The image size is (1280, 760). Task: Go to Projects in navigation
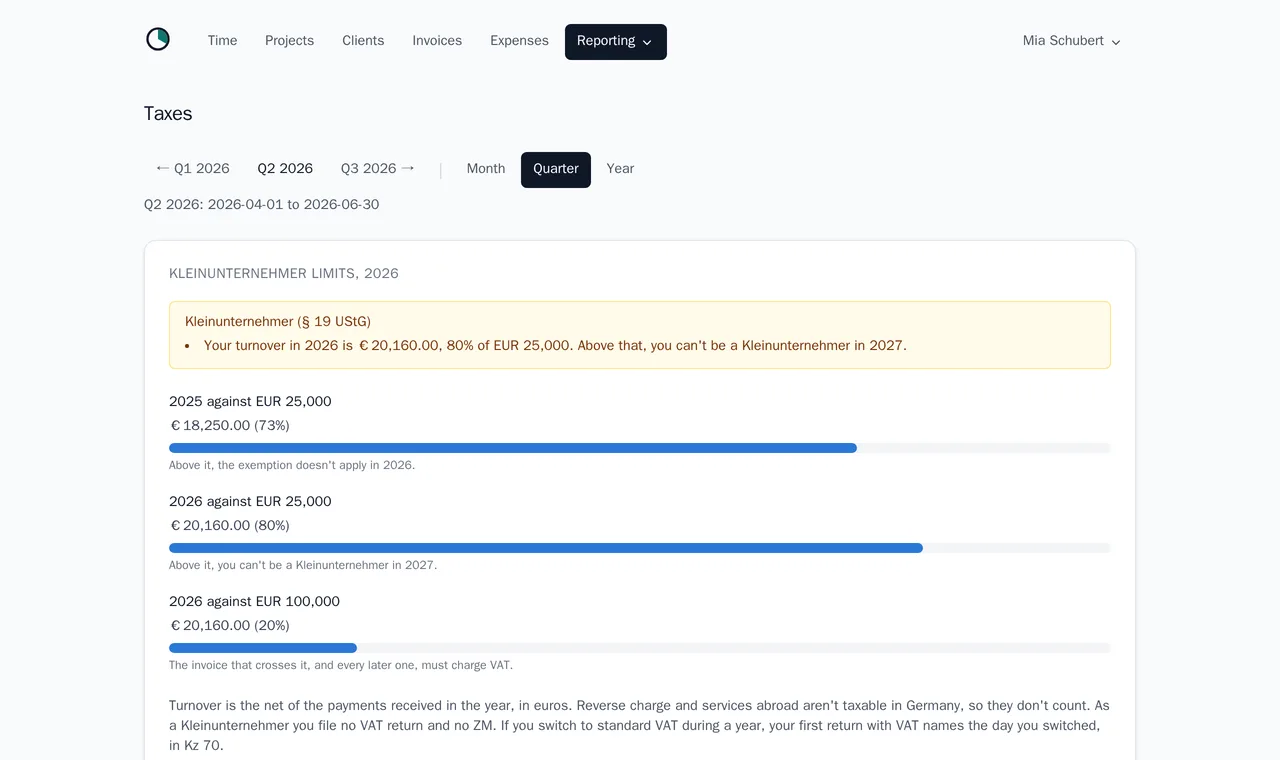tap(289, 41)
